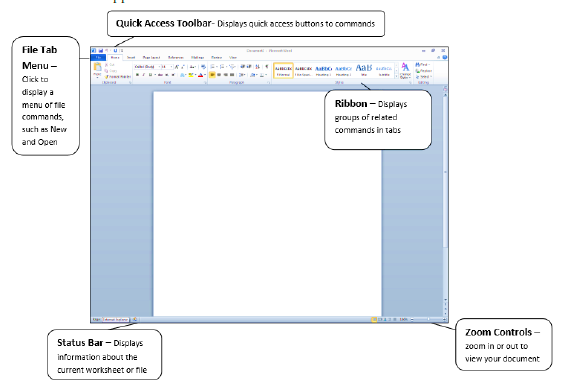Open the Borders dropdown
564x385 pixels.
263,75
